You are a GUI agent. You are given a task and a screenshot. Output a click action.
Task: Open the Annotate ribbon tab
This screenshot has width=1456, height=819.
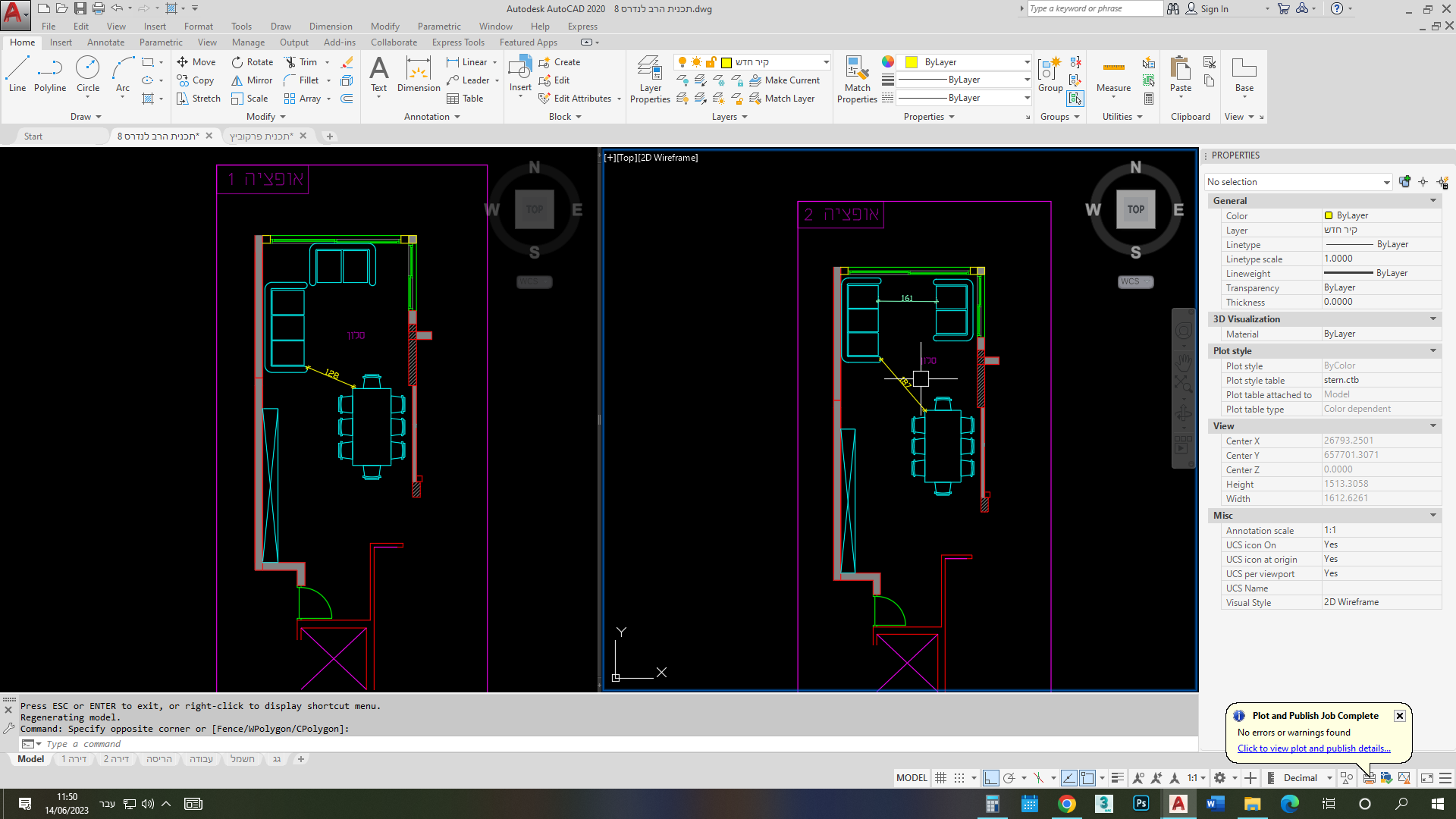point(105,42)
